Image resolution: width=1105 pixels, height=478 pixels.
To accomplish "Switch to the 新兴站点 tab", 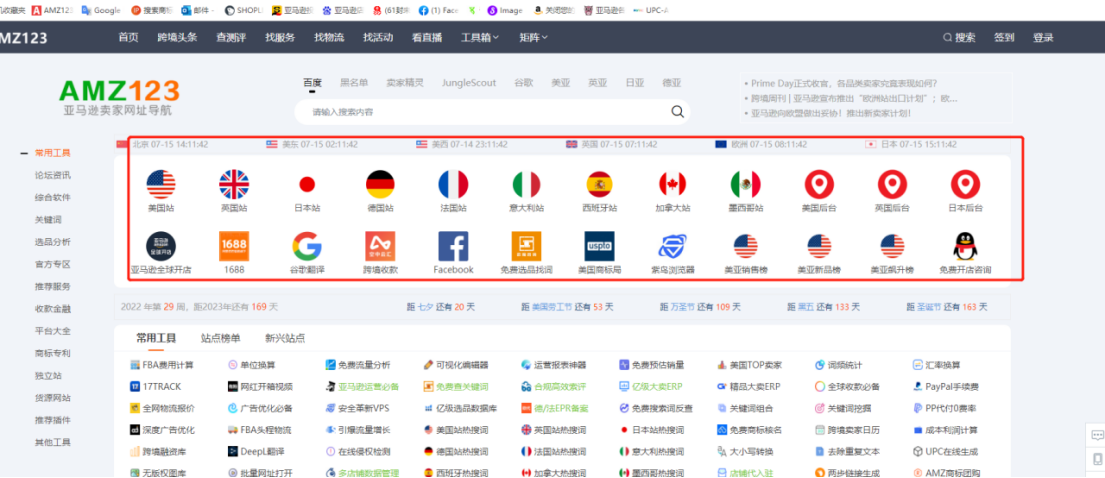I will click(285, 338).
